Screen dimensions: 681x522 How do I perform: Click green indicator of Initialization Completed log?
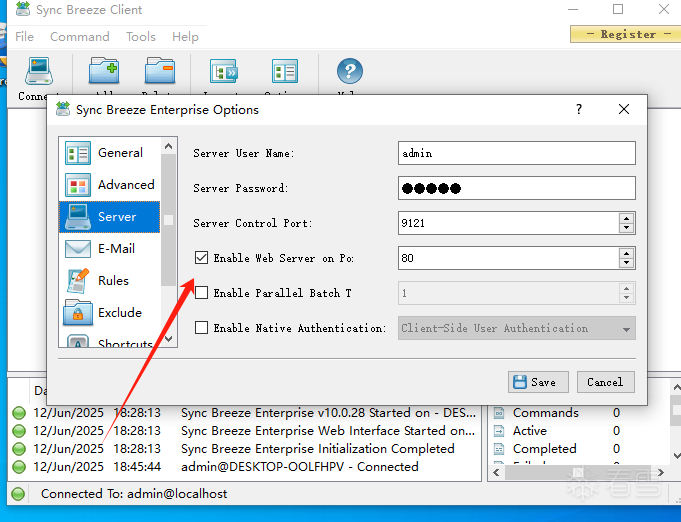[x=19, y=449]
